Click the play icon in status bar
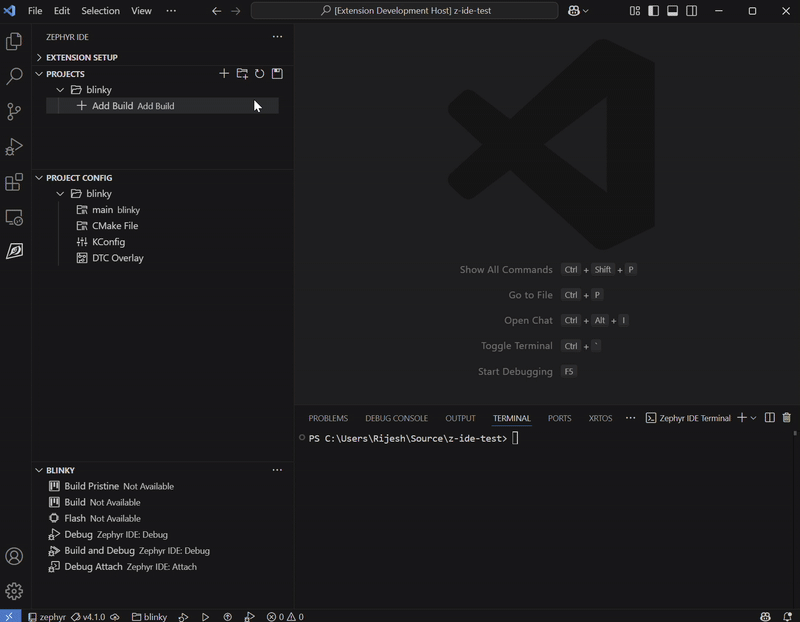The width and height of the screenshot is (800, 622). pos(205,616)
